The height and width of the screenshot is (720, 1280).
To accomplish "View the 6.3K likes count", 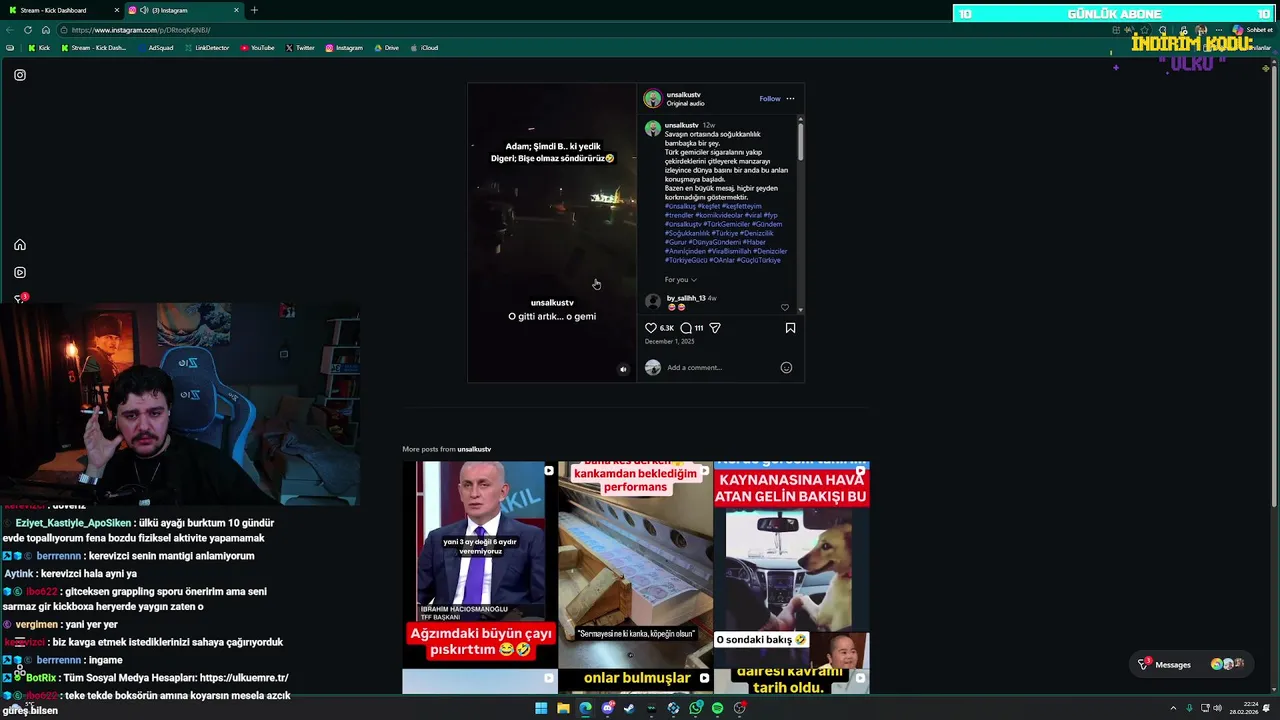I will click(x=667, y=328).
